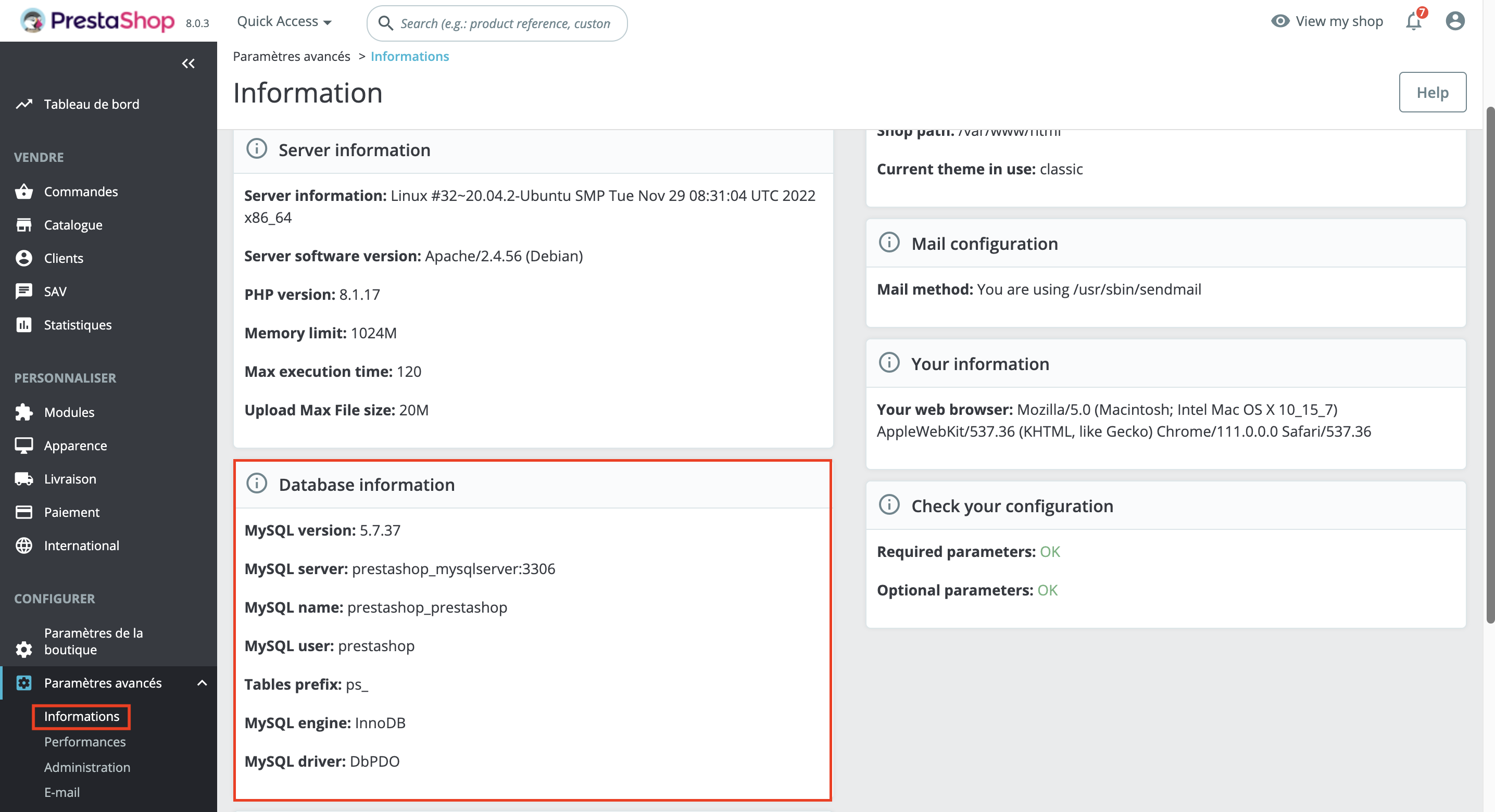
Task: Focus the top search field
Action: point(497,23)
